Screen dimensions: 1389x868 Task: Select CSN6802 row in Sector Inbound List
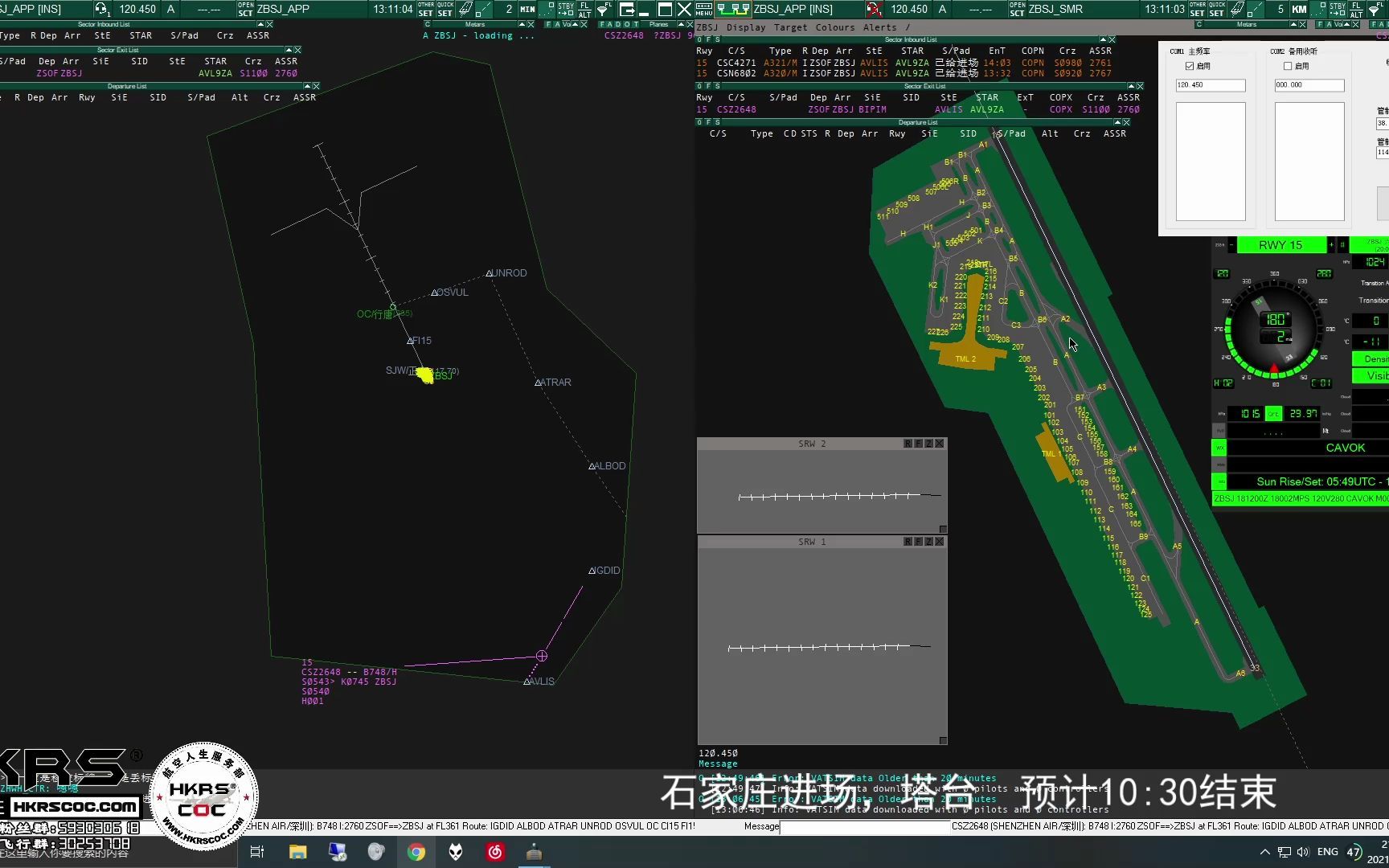click(904, 73)
